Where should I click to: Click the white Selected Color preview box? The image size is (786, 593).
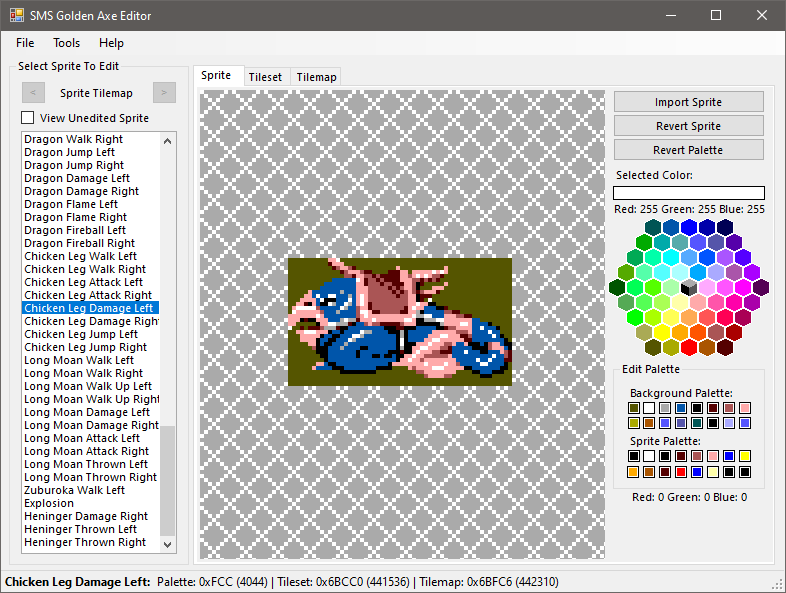click(689, 193)
